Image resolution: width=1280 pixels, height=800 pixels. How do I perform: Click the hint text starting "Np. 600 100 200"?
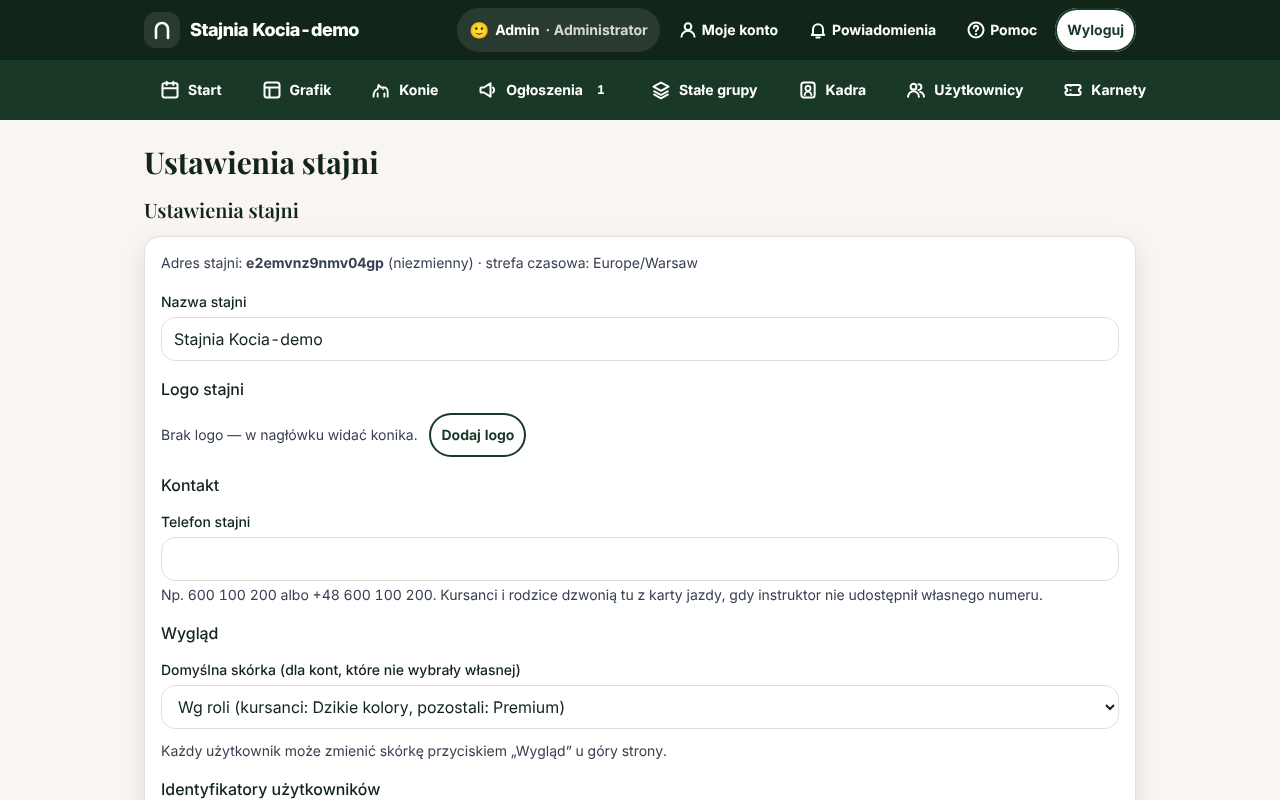click(x=602, y=595)
